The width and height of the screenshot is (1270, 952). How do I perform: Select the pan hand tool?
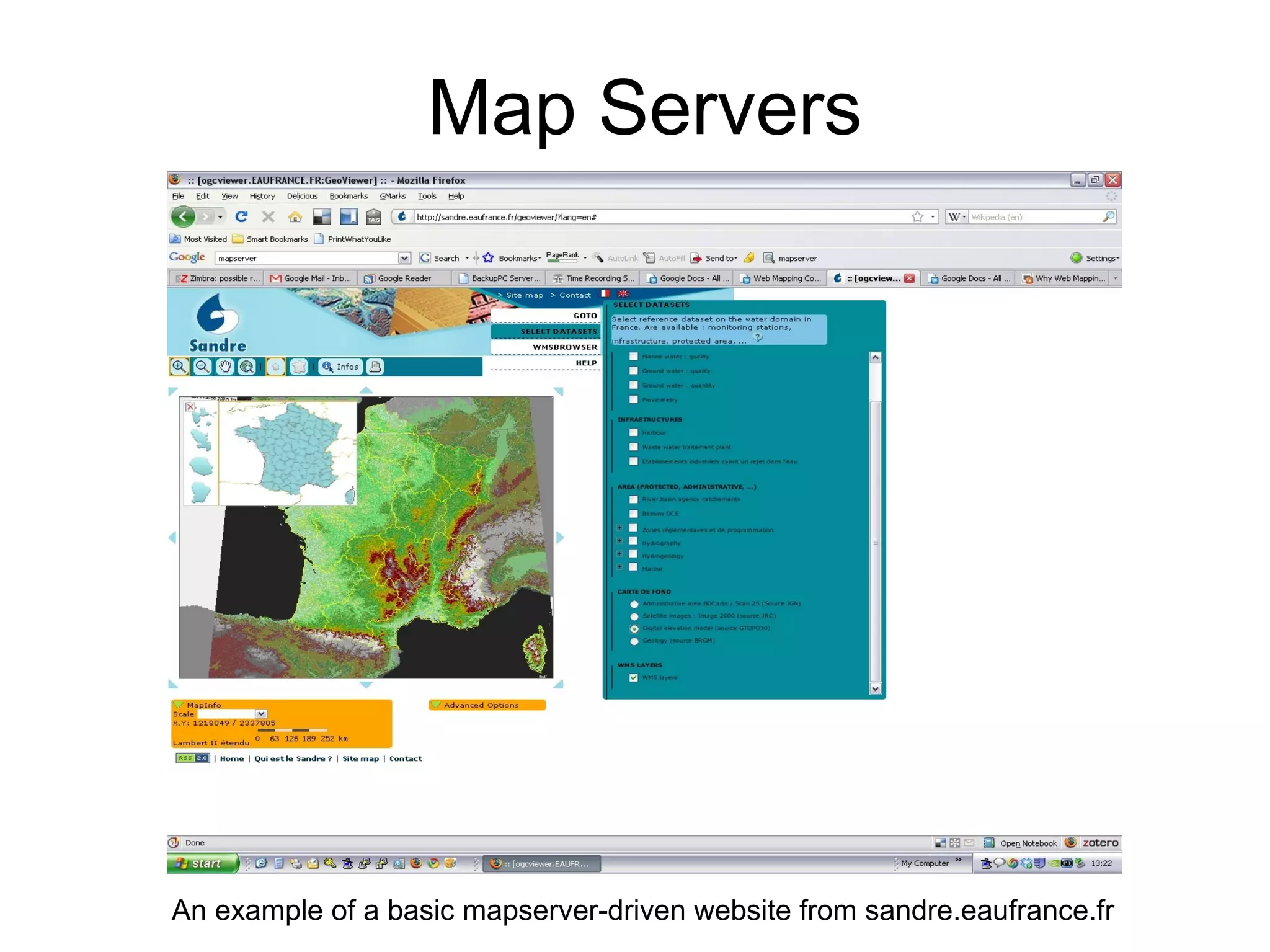tap(224, 367)
